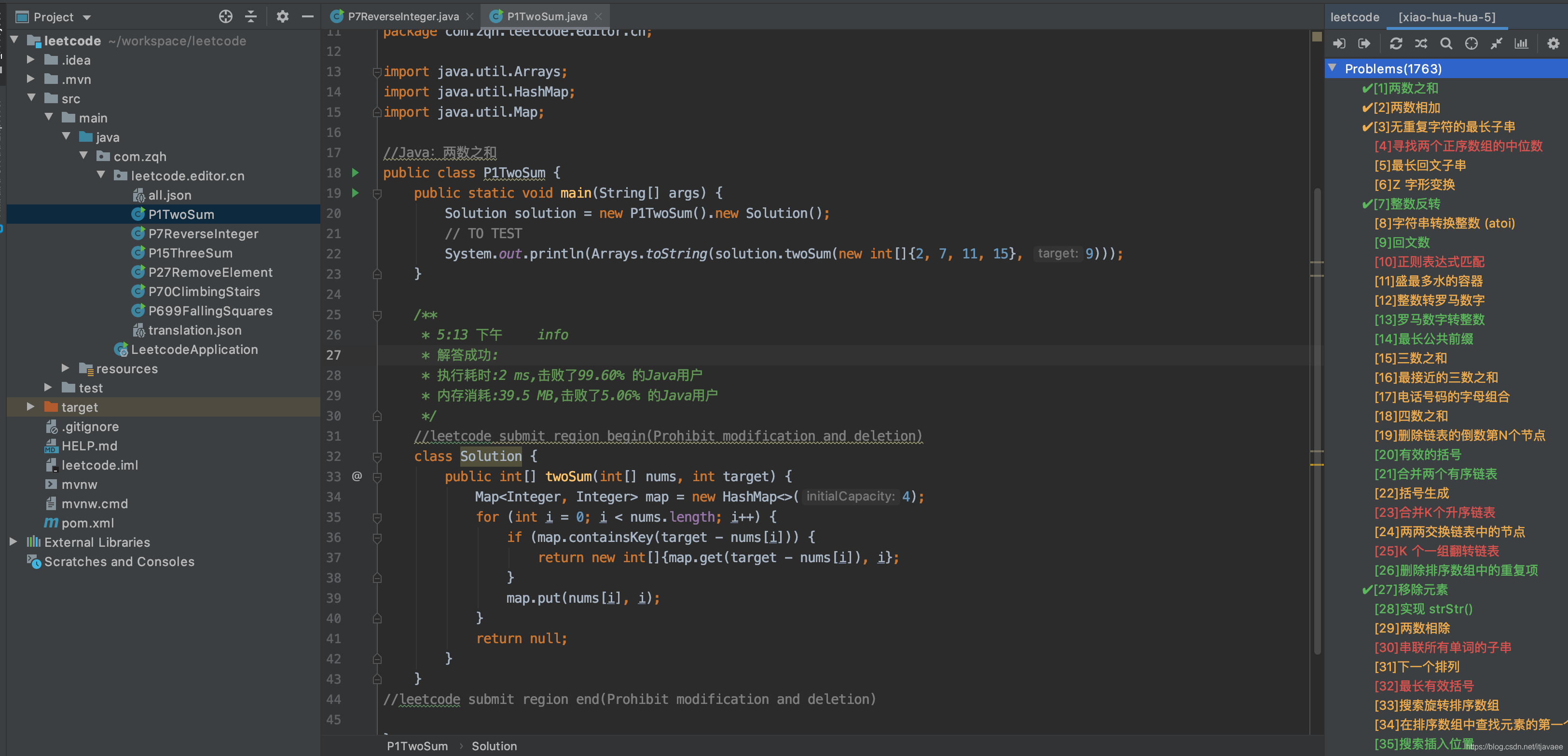Open the Project view dropdown arrow
This screenshot has width=1568, height=756.
click(x=86, y=17)
